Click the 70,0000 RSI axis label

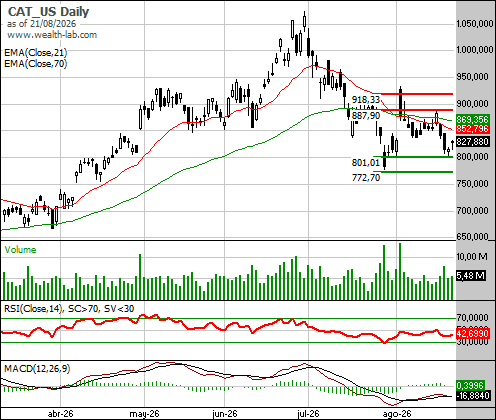472,317
